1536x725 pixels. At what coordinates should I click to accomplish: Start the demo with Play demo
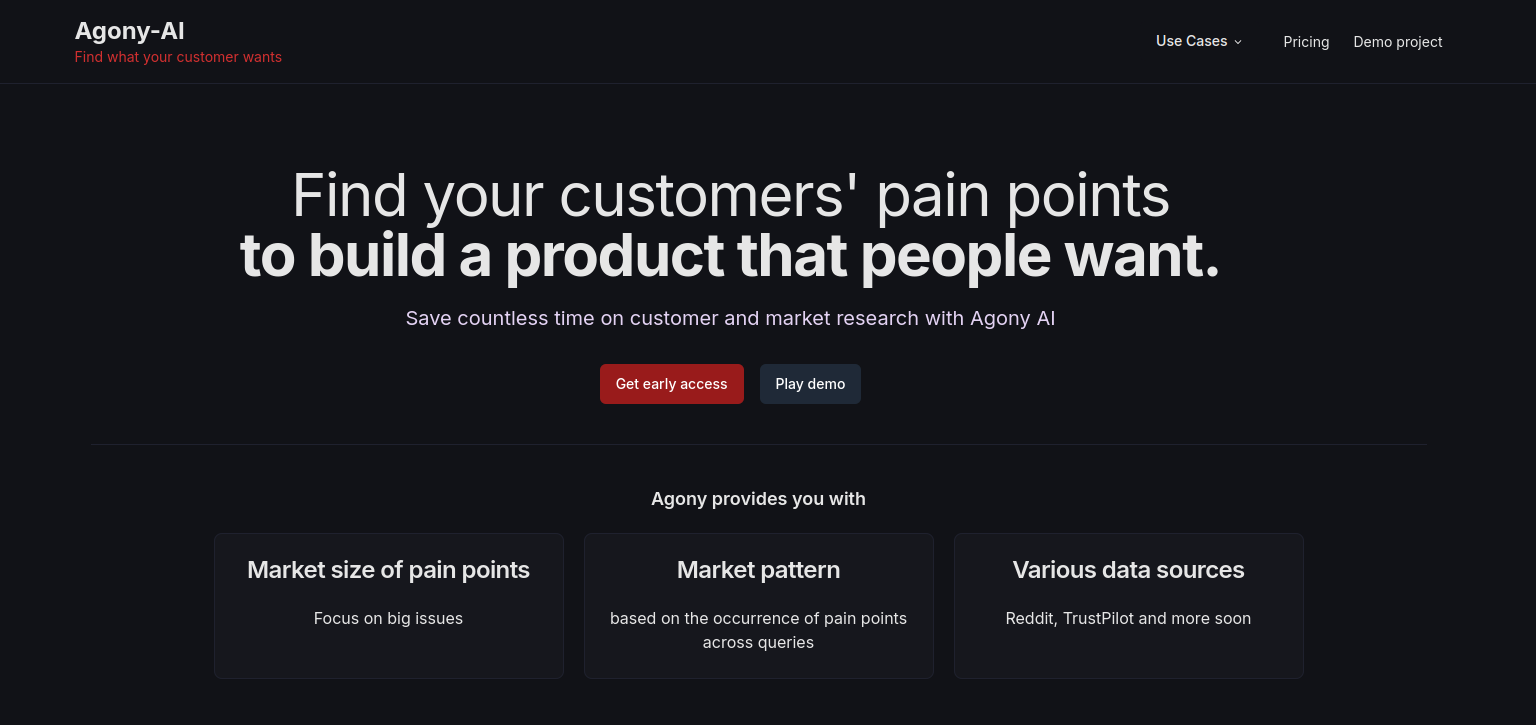point(810,384)
